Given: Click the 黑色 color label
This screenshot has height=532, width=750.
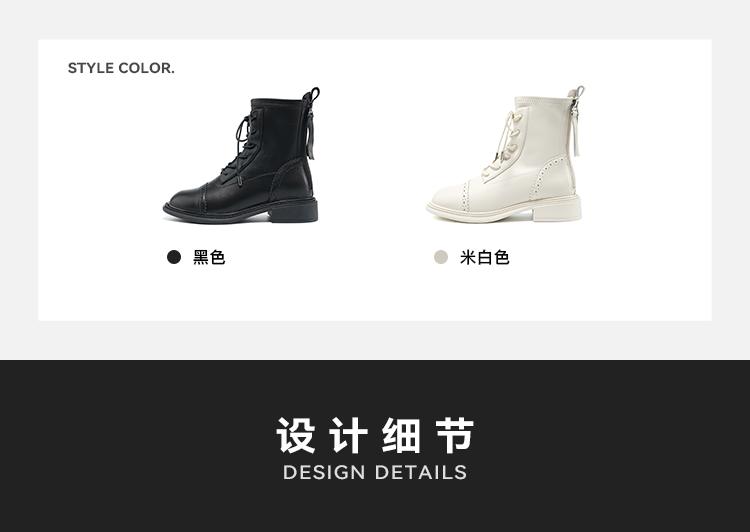Looking at the screenshot, I should tap(209, 257).
